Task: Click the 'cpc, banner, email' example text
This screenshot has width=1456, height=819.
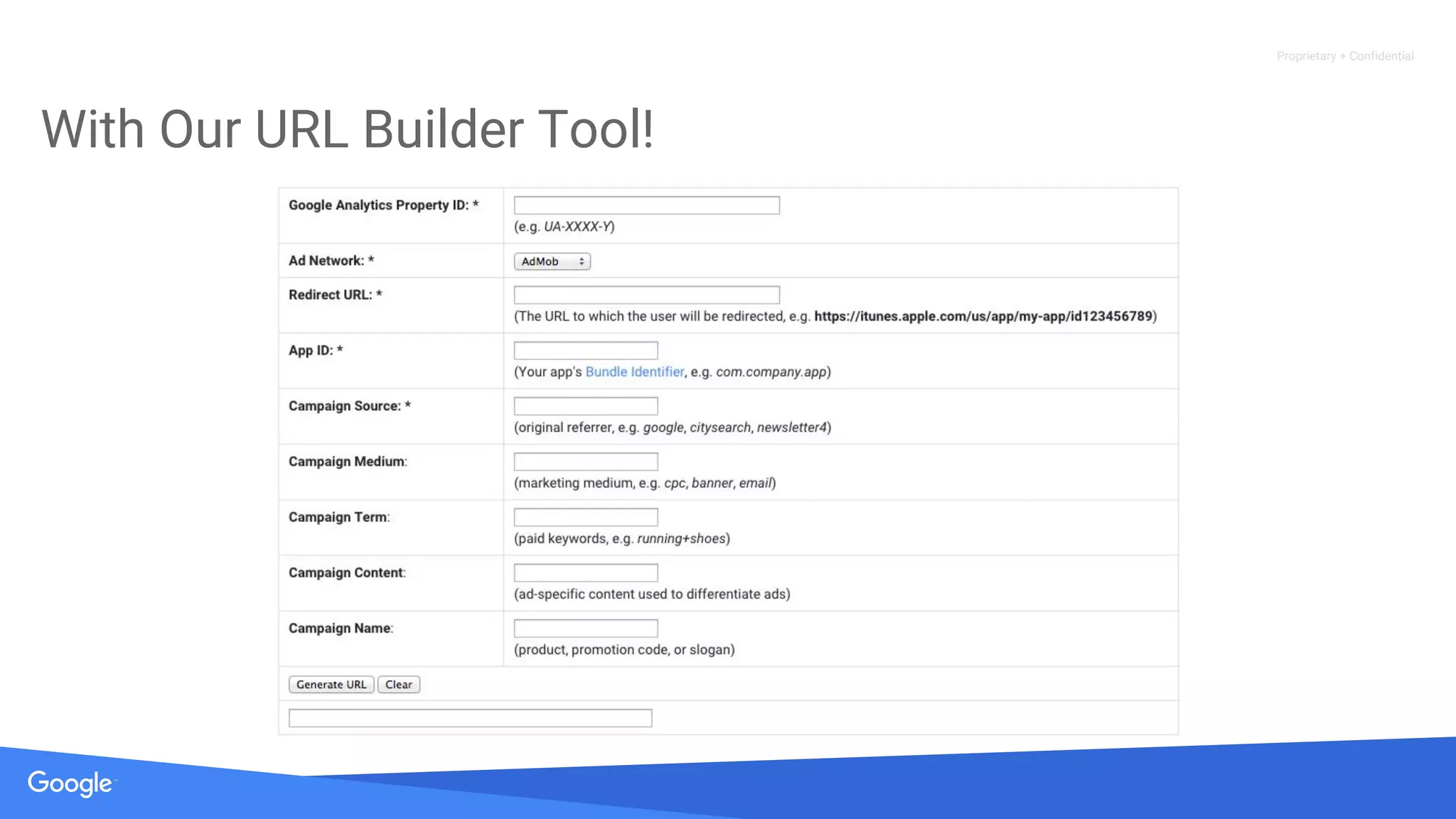Action: pos(718,483)
